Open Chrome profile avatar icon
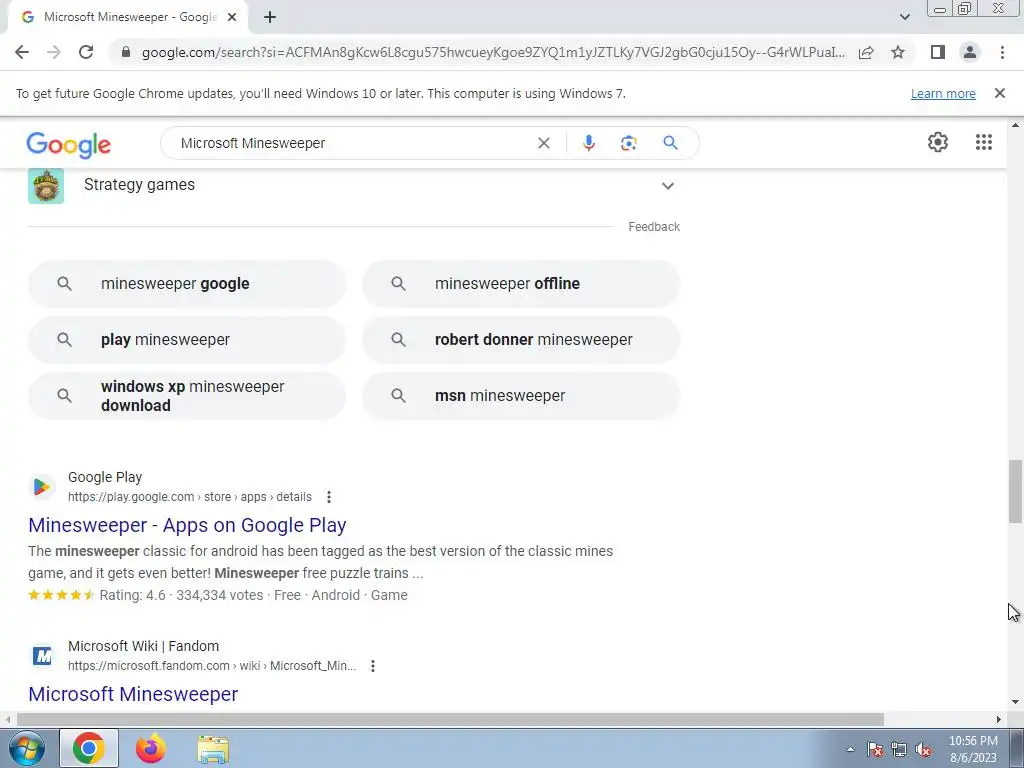1024x768 pixels. click(x=970, y=52)
